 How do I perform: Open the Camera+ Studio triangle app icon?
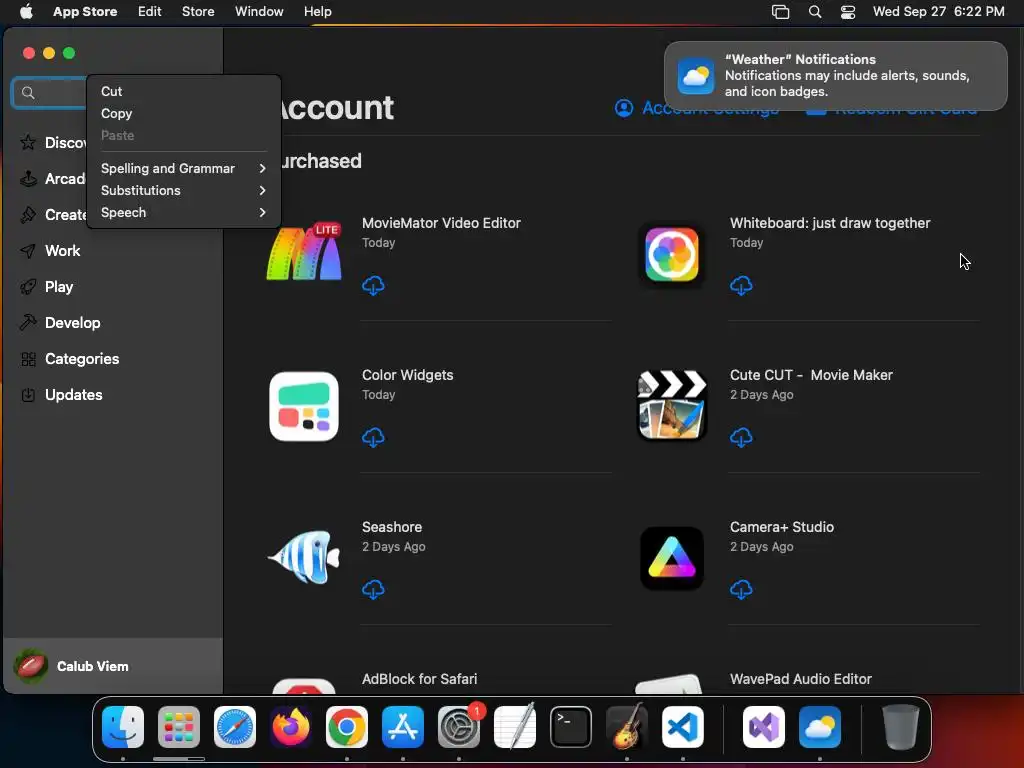(x=671, y=558)
